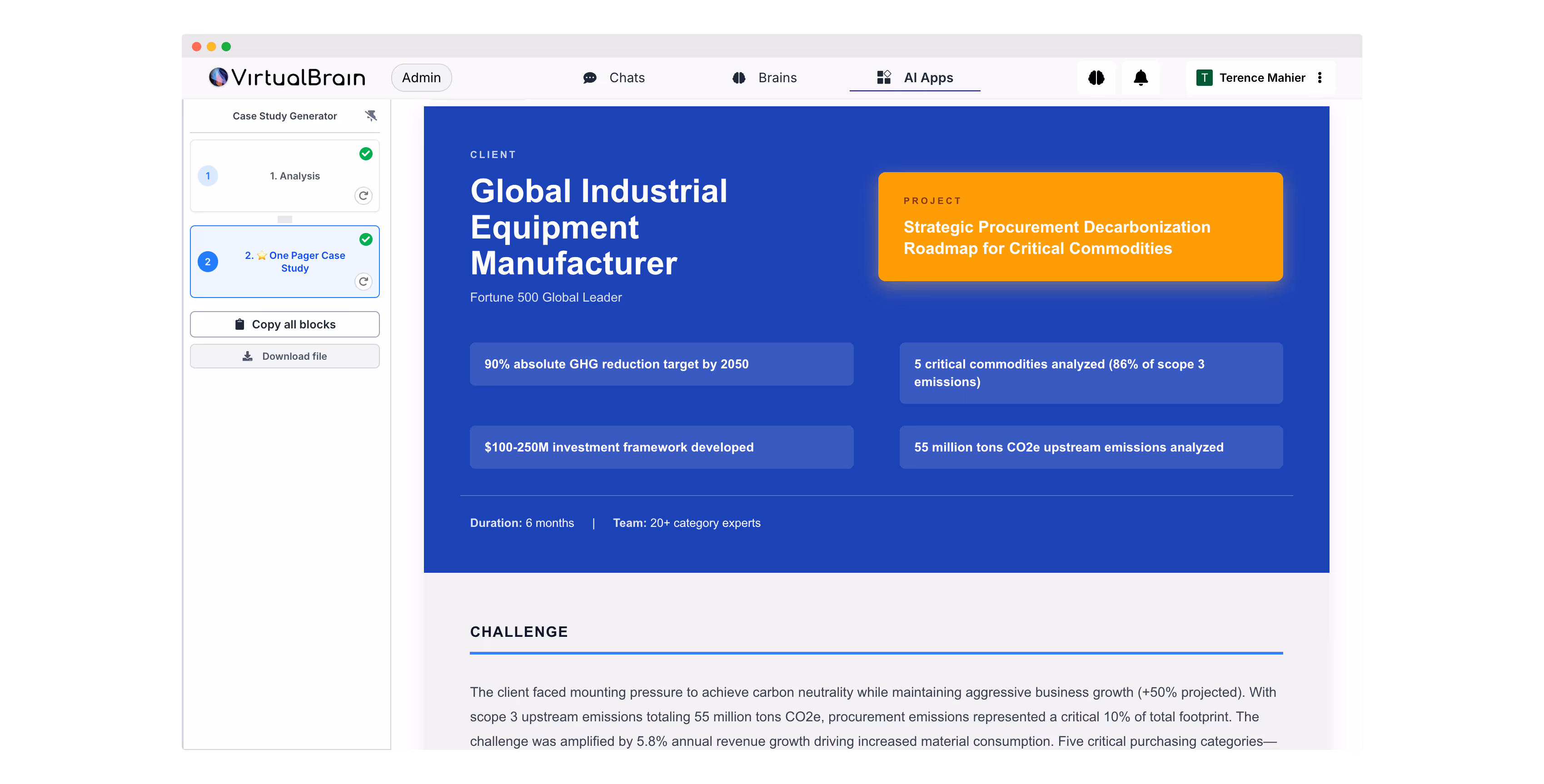The image size is (1544, 784).
Task: Click the VirtualBrain logo
Action: (x=287, y=77)
